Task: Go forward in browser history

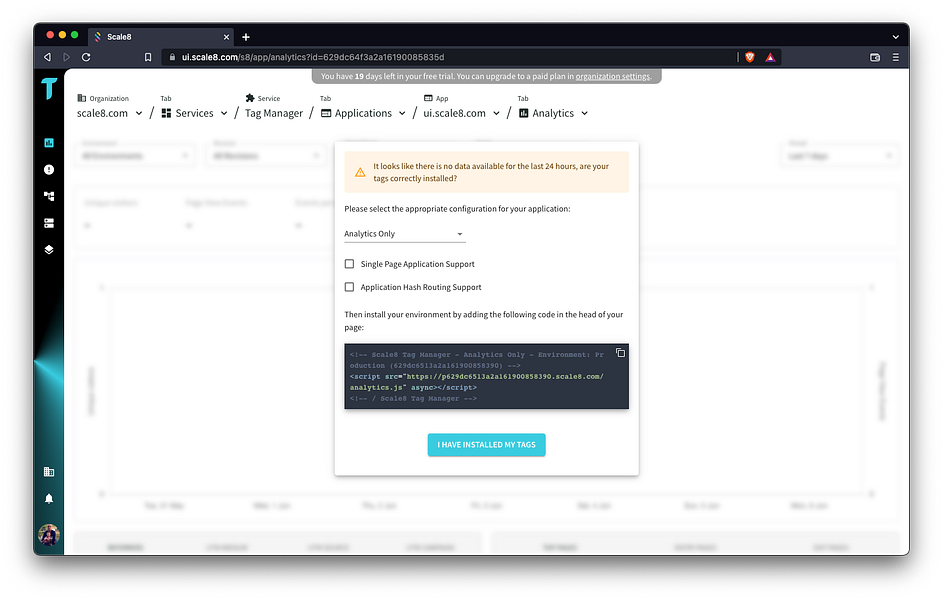Action: click(67, 57)
